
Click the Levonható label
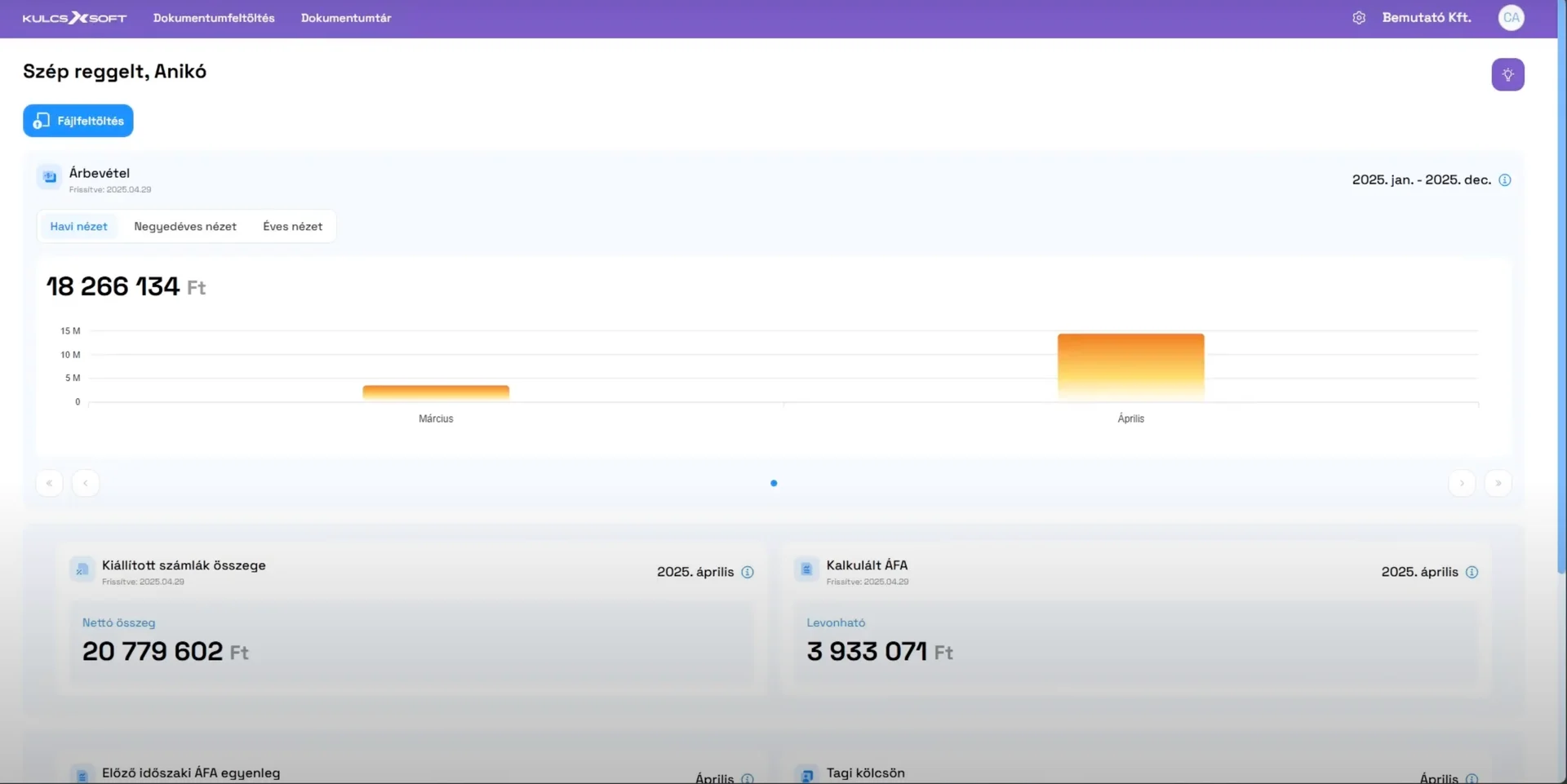(836, 622)
